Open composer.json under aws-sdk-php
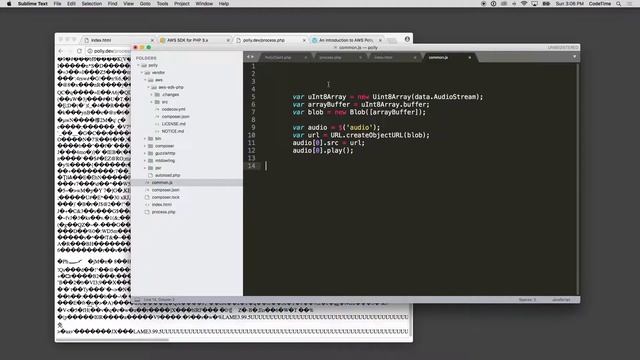This screenshot has width=640, height=360. pos(175,117)
